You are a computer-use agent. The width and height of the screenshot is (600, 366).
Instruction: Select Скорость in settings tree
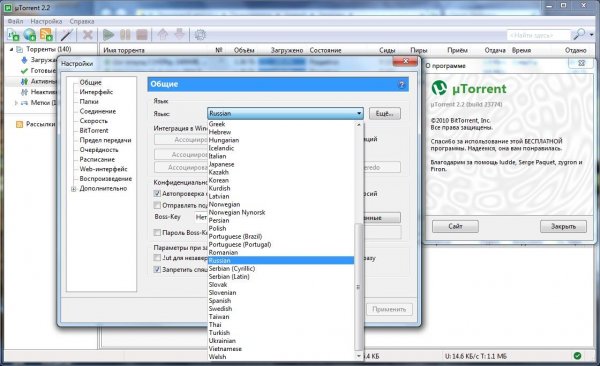[94, 121]
